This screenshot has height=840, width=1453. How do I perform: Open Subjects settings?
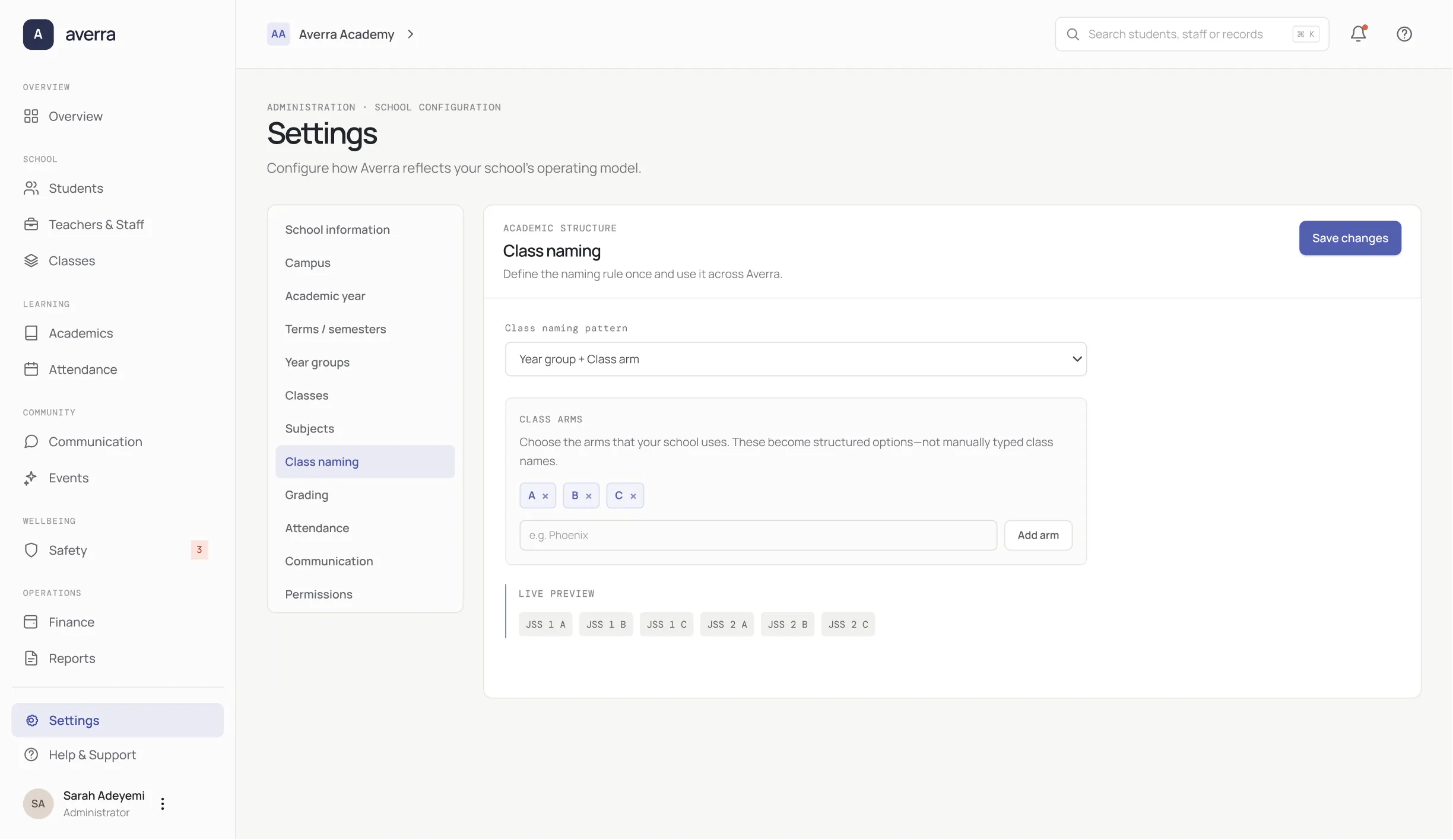click(365, 428)
